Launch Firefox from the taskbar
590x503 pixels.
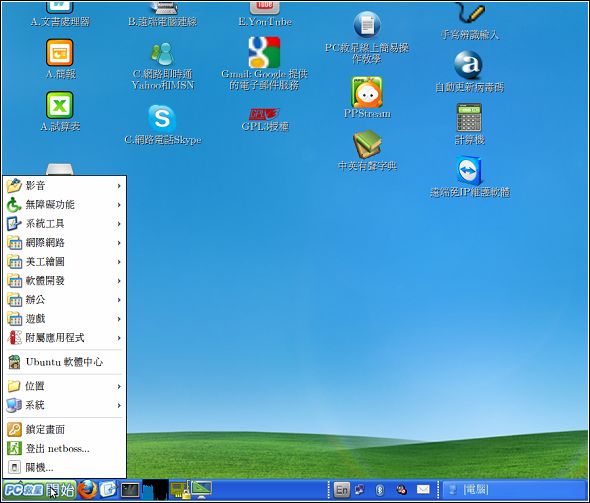point(87,489)
